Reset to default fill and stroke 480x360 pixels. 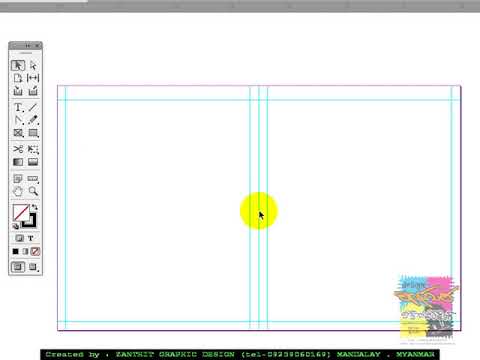[15, 226]
